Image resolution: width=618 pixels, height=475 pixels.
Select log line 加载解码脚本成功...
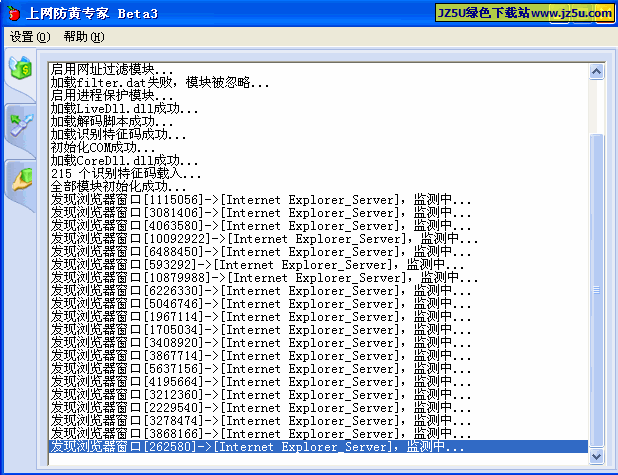click(318, 121)
